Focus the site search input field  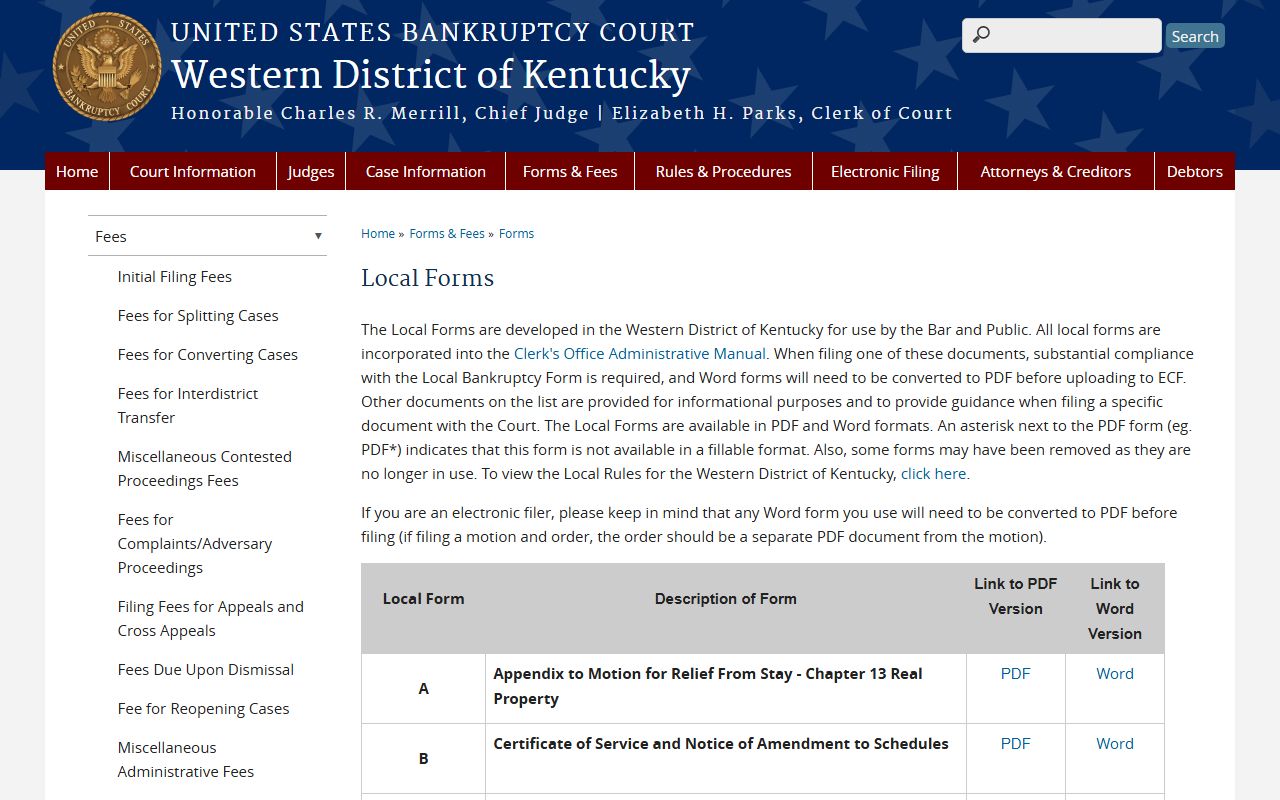(x=1062, y=35)
